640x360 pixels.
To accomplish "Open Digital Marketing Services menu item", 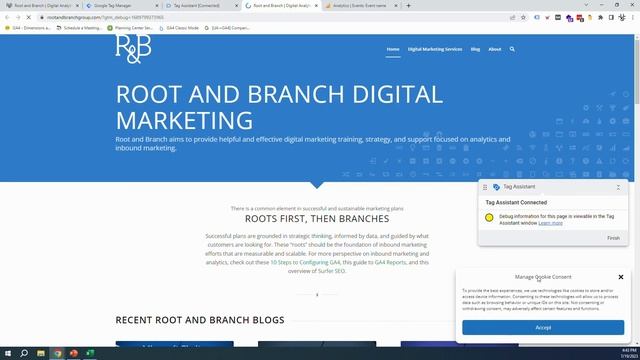I will (x=435, y=49).
